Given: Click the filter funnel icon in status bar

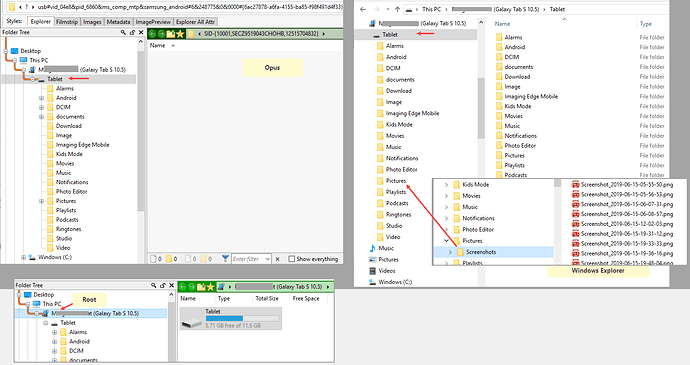Looking at the screenshot, I should point(225,258).
